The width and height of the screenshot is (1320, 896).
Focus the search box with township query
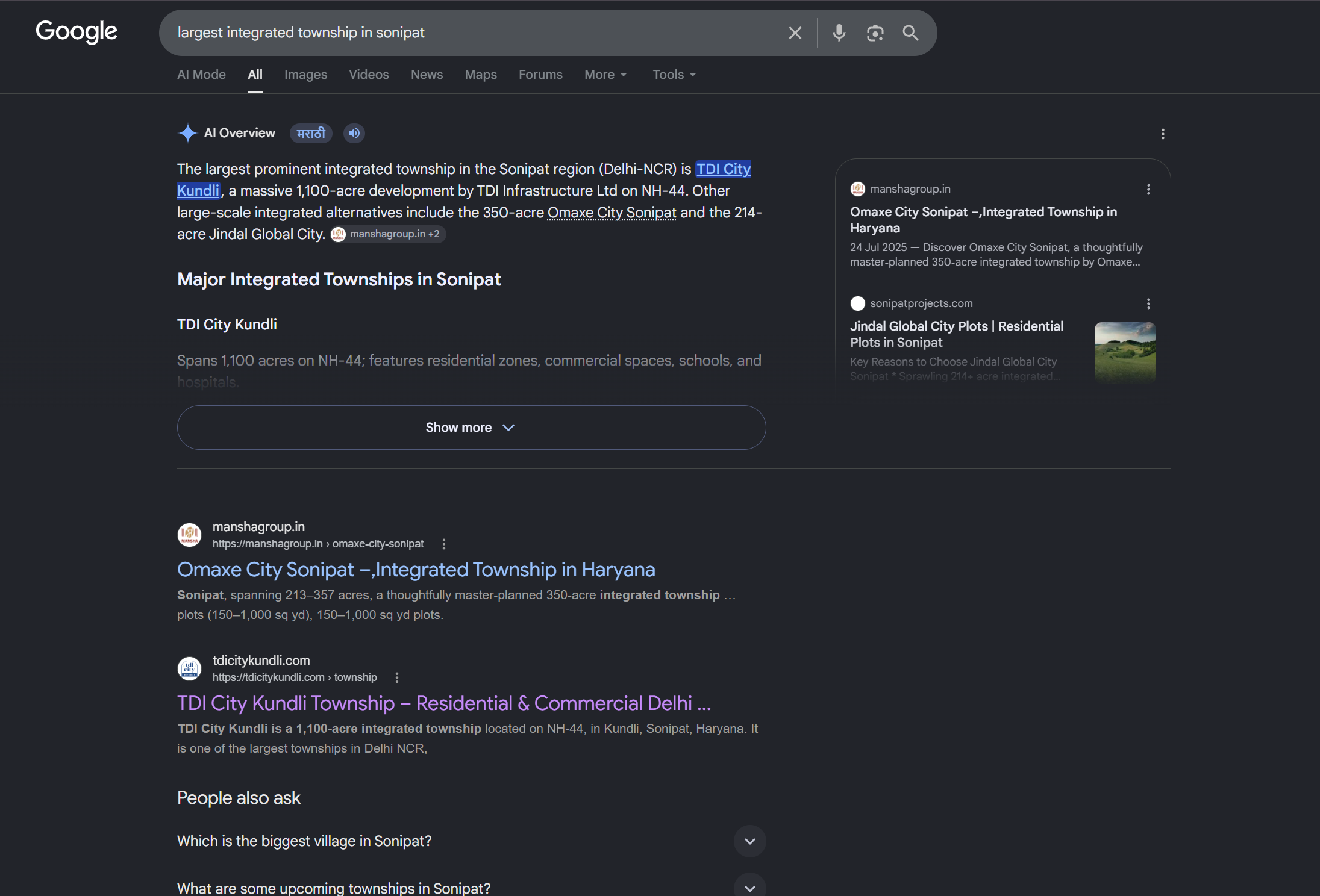(x=476, y=33)
